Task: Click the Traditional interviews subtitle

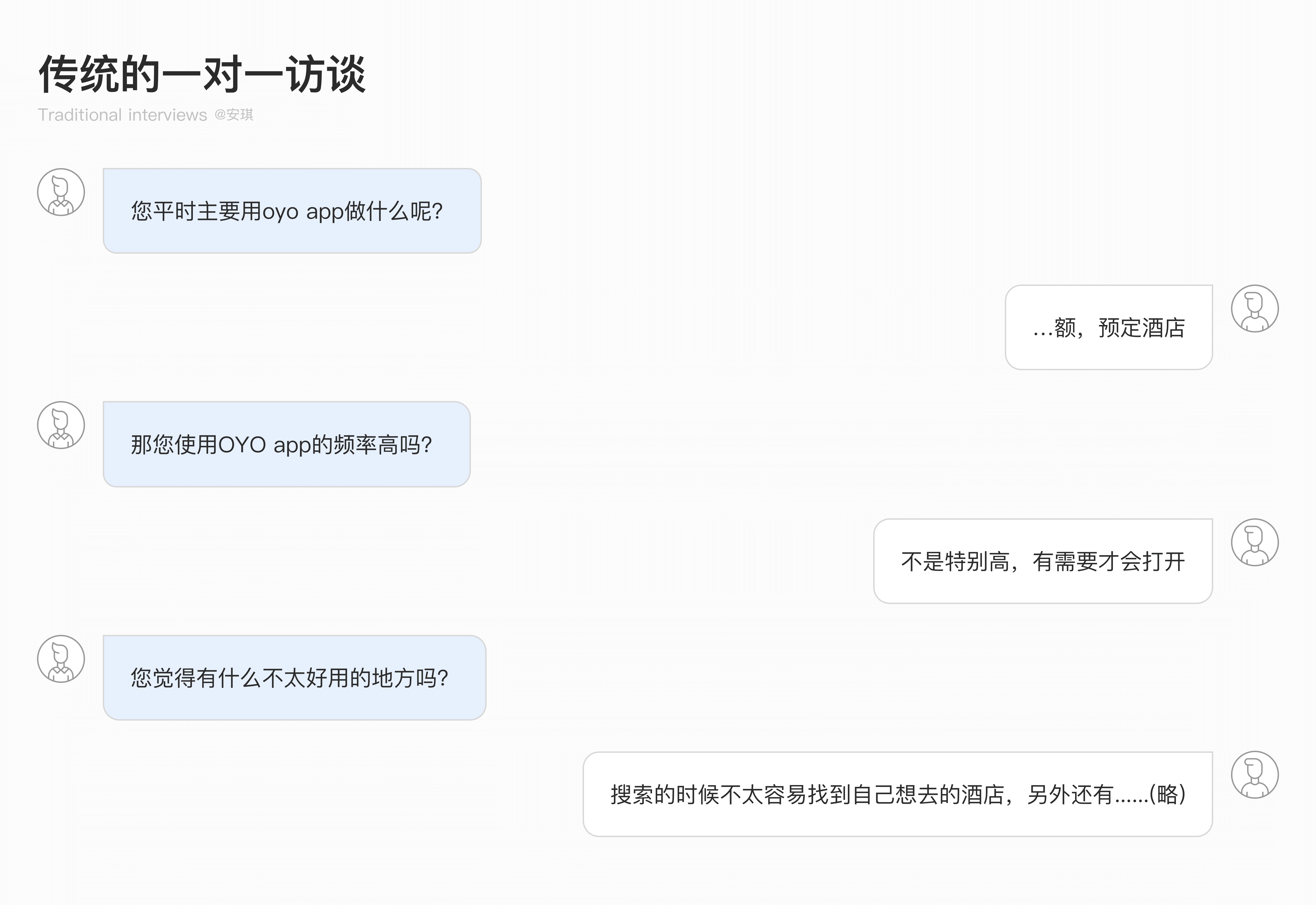Action: coord(122,115)
